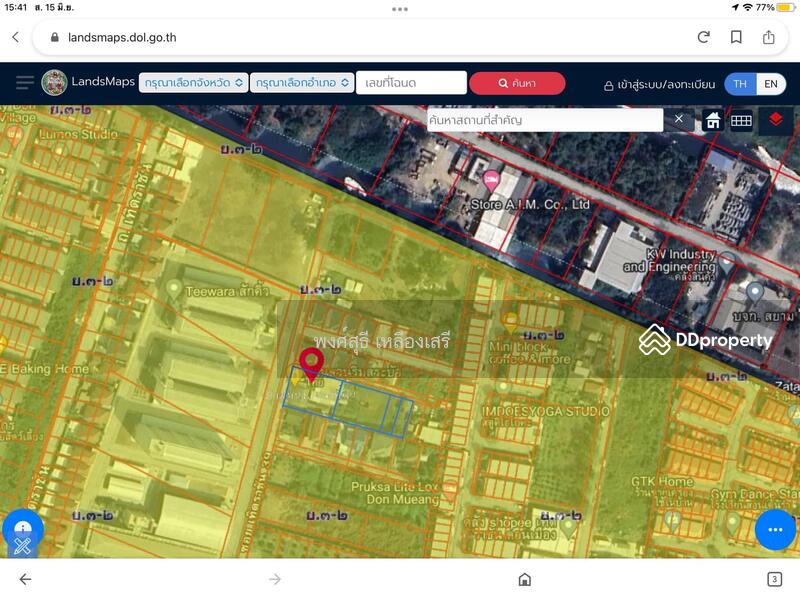The width and height of the screenshot is (800, 600).
Task: Open the login/register link
Action: pyautogui.click(x=660, y=85)
